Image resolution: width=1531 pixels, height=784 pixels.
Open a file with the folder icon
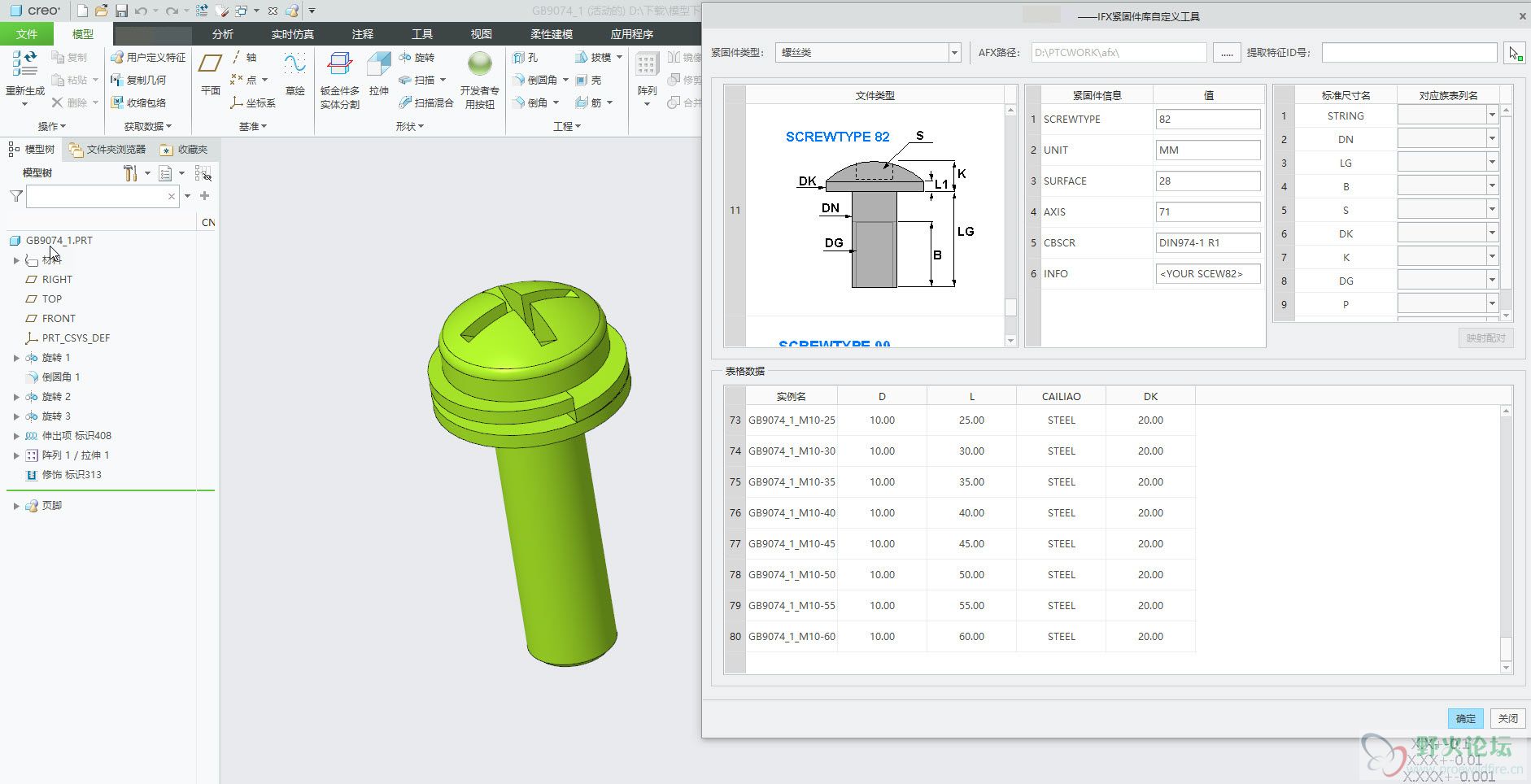click(x=101, y=11)
